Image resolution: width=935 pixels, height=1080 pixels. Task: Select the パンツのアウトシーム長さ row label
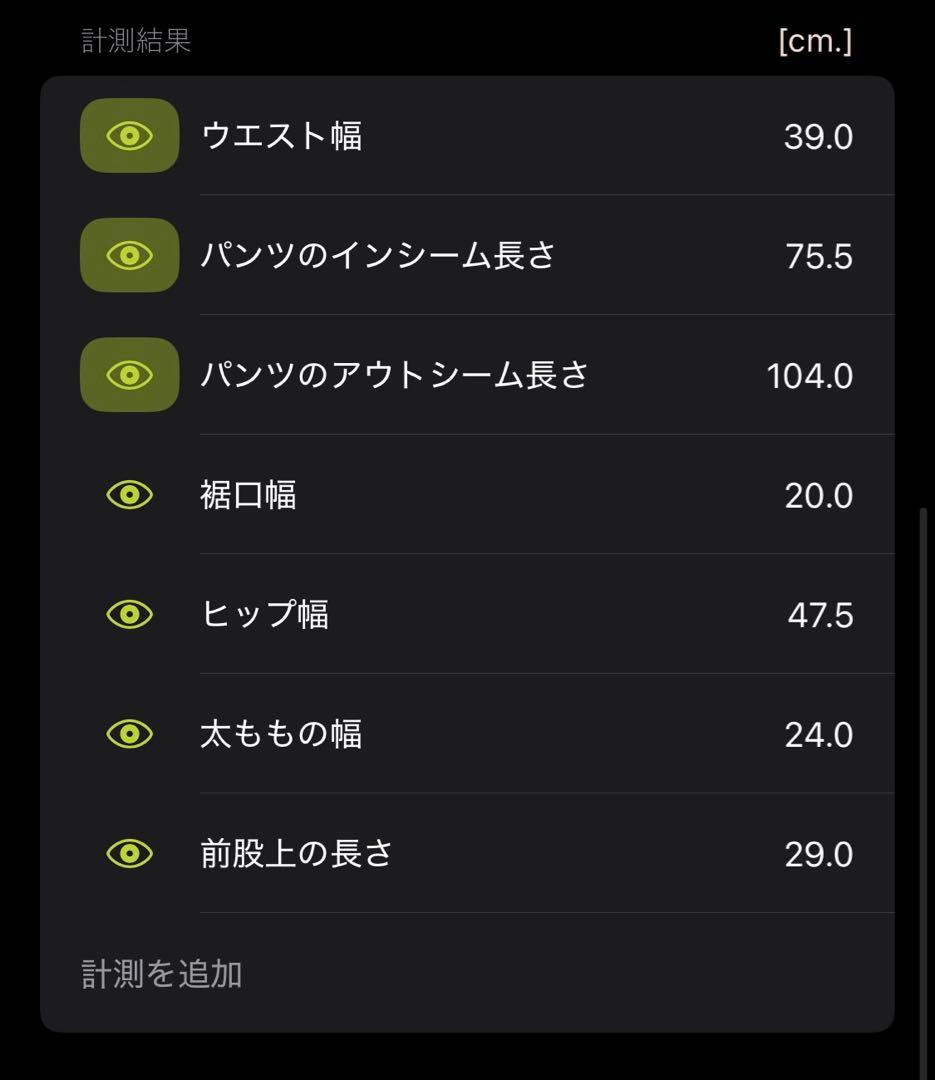coord(395,375)
